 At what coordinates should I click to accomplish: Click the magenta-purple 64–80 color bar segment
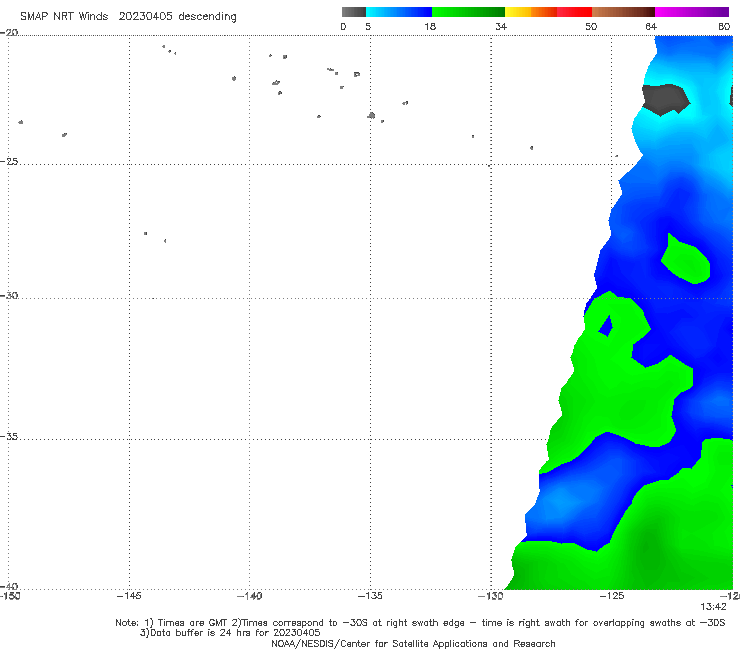coord(692,12)
